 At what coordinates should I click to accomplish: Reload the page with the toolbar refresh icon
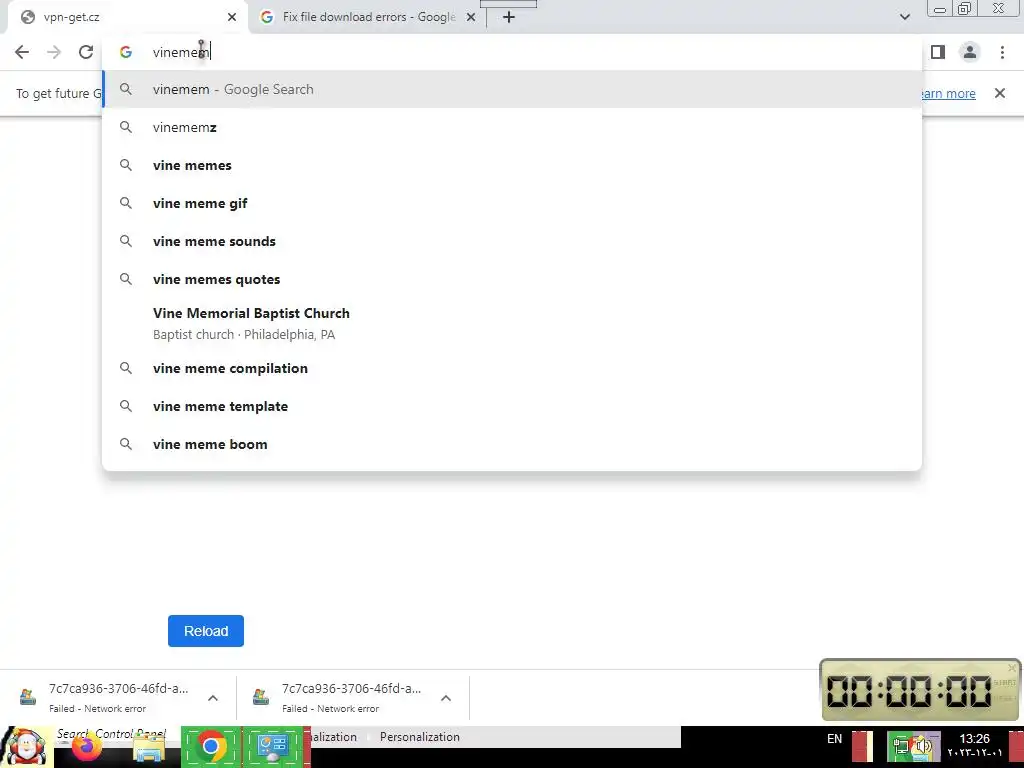point(86,52)
